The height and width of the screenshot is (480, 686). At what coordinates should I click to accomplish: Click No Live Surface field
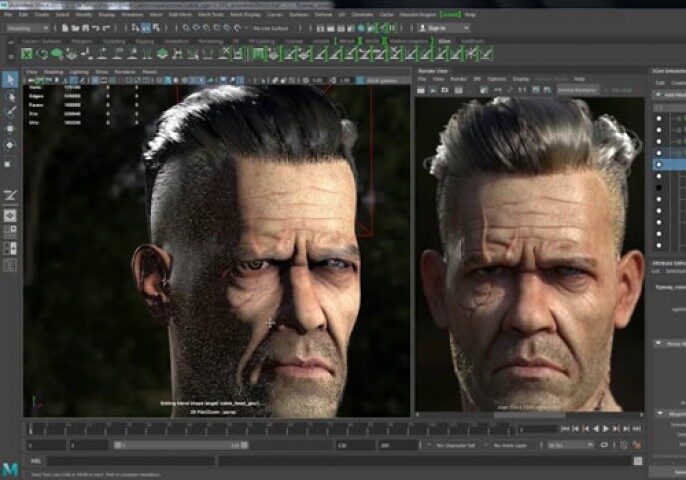(271, 28)
